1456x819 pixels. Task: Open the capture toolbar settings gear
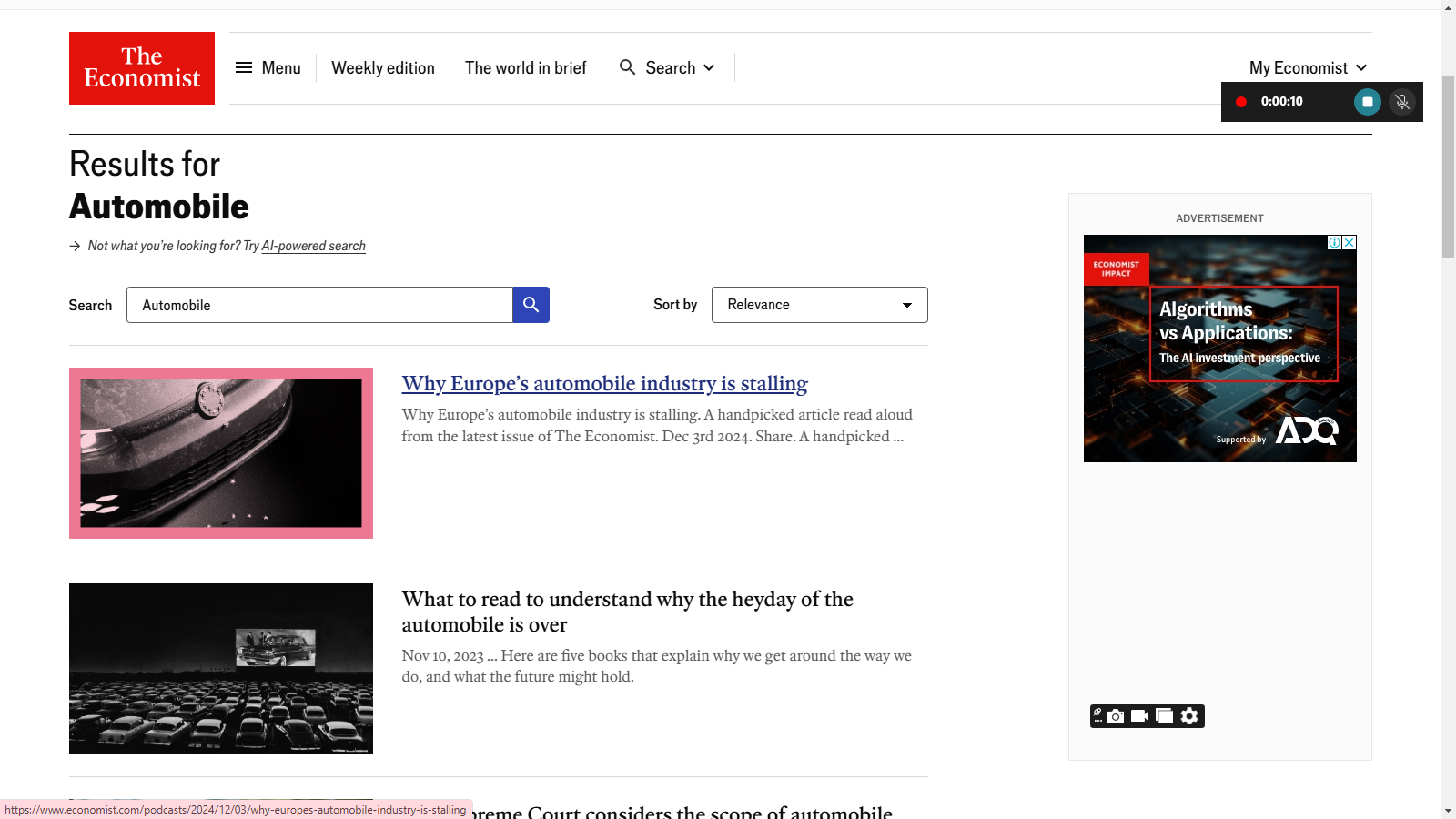coord(1189,716)
